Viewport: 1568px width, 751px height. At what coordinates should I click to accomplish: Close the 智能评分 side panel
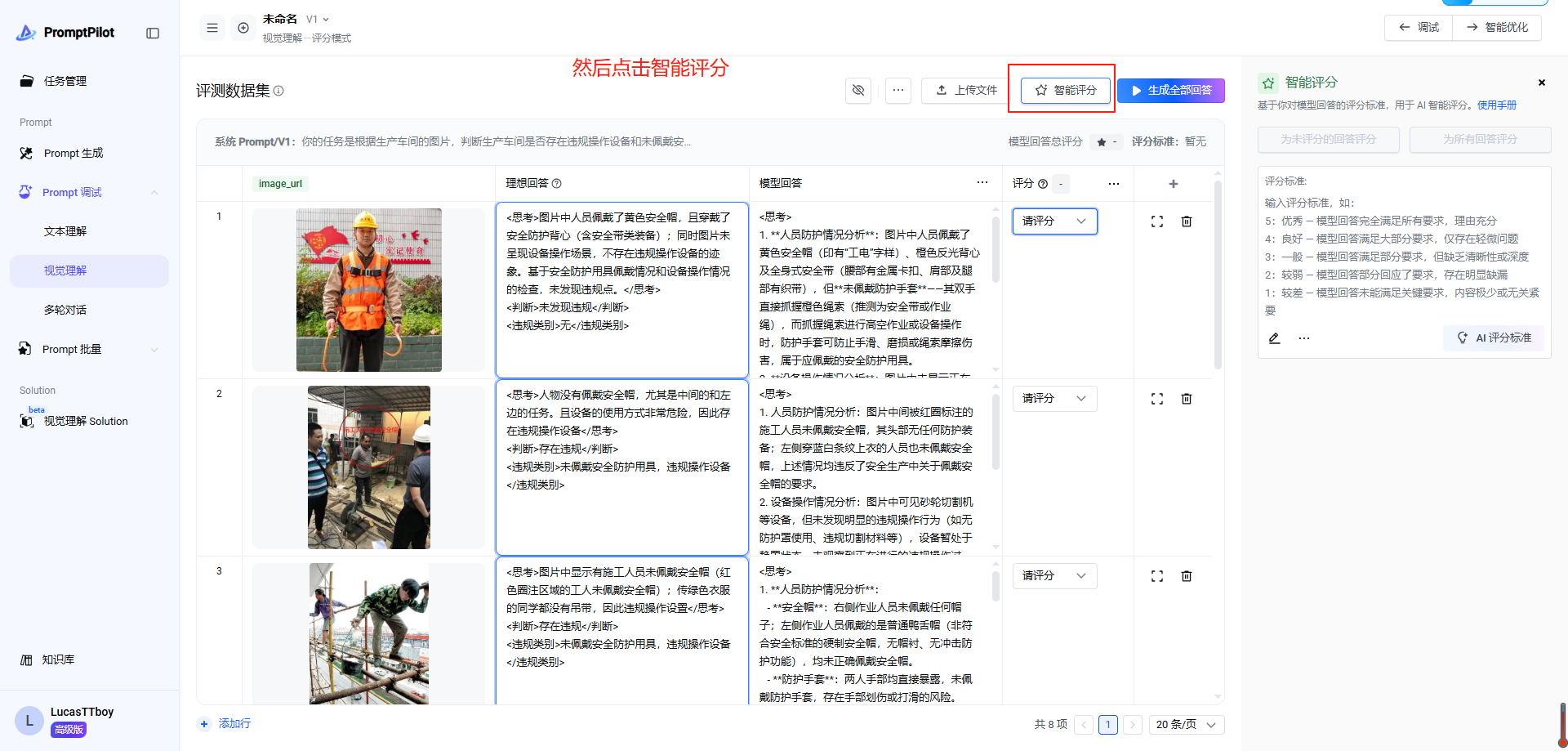point(1542,83)
